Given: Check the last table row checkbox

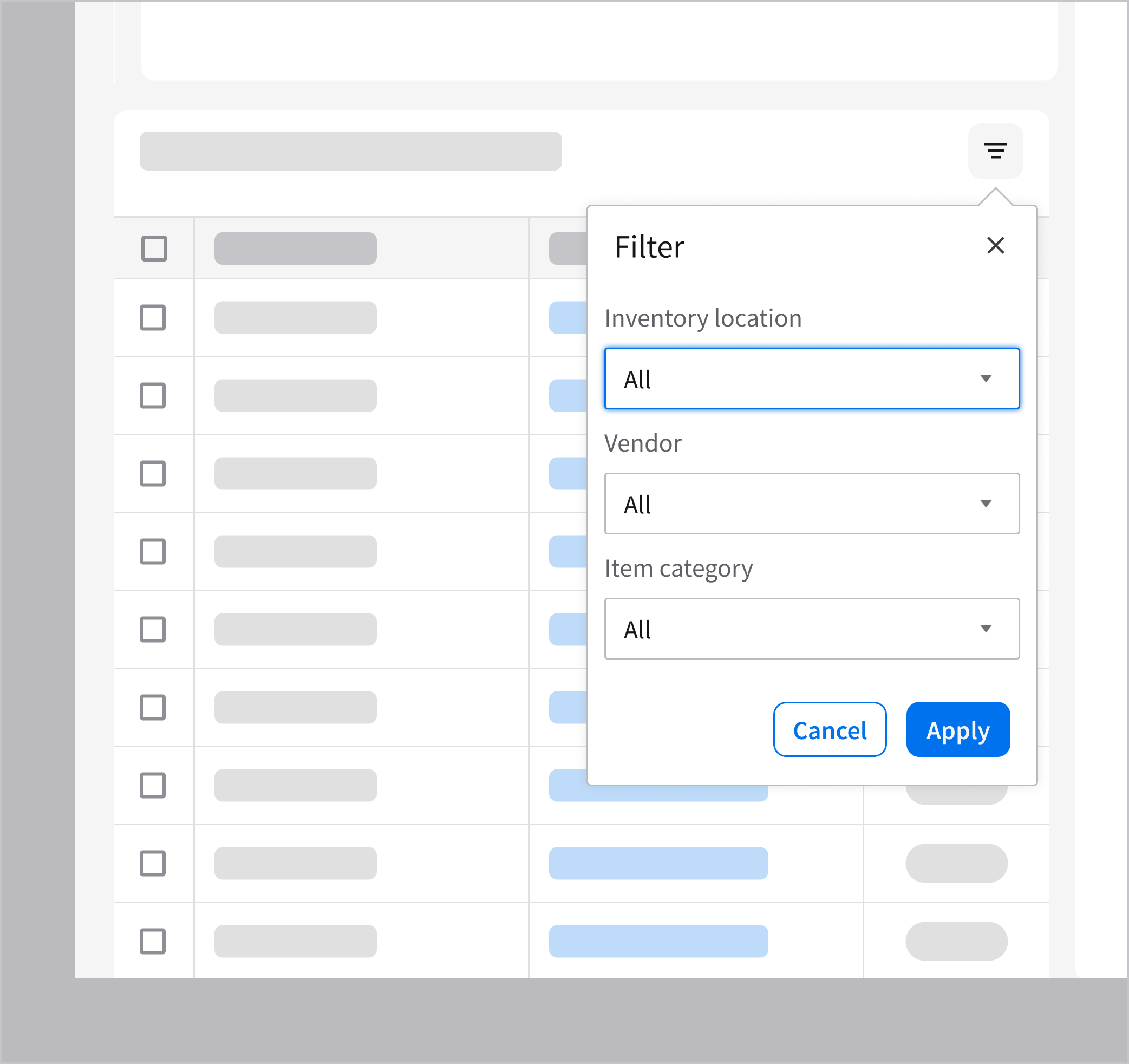Looking at the screenshot, I should (x=153, y=942).
